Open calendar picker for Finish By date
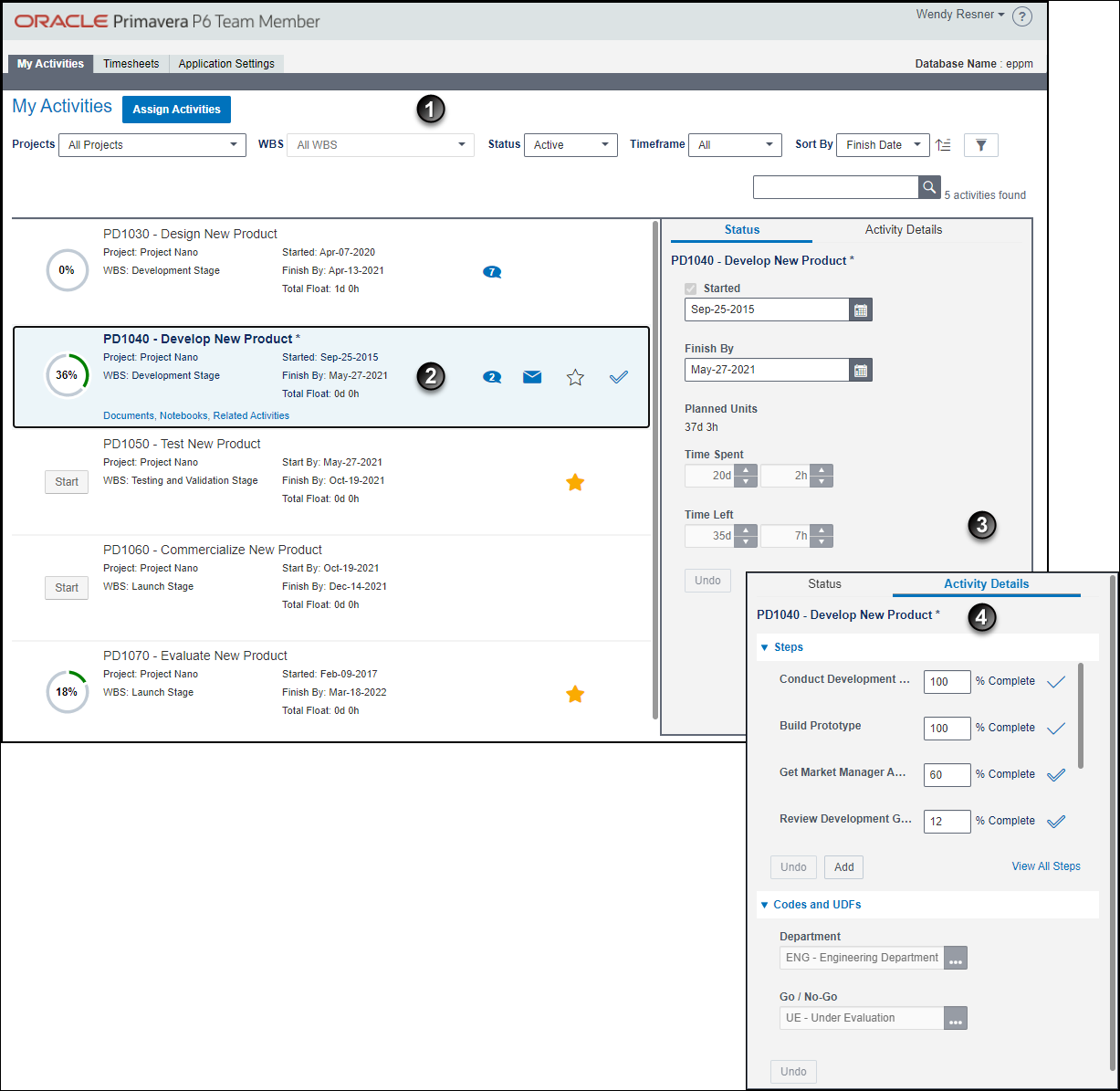Screen dimensions: 1120x1091 point(861,370)
